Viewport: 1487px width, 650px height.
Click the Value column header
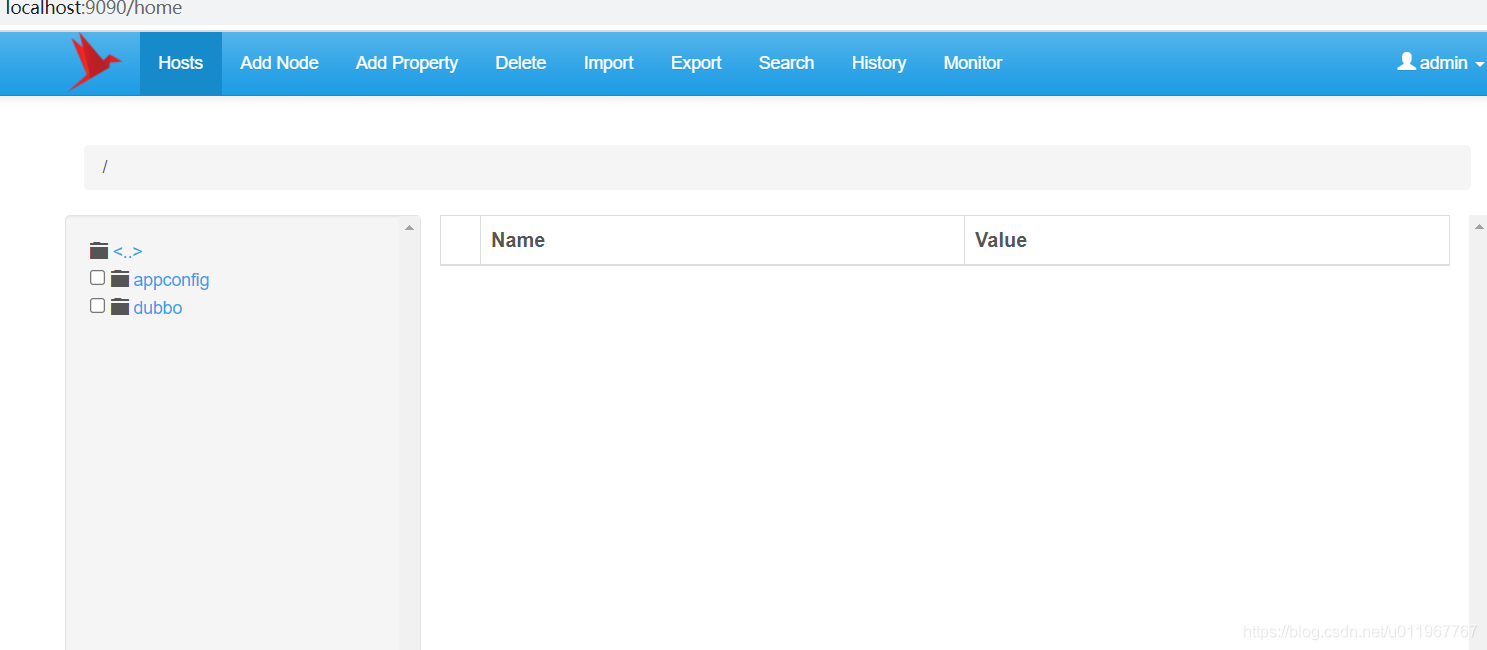pyautogui.click(x=1206, y=240)
